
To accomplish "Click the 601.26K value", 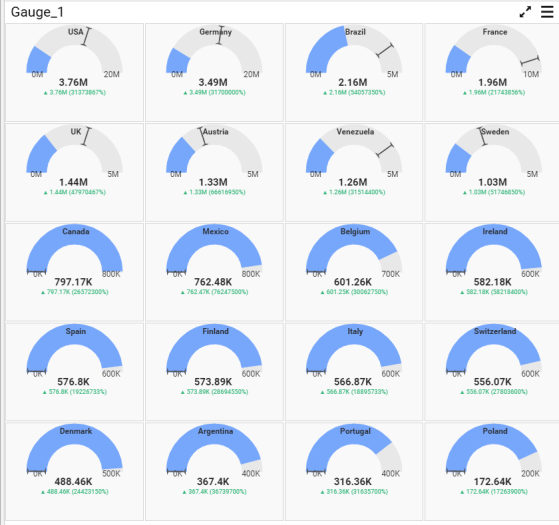I will (353, 282).
